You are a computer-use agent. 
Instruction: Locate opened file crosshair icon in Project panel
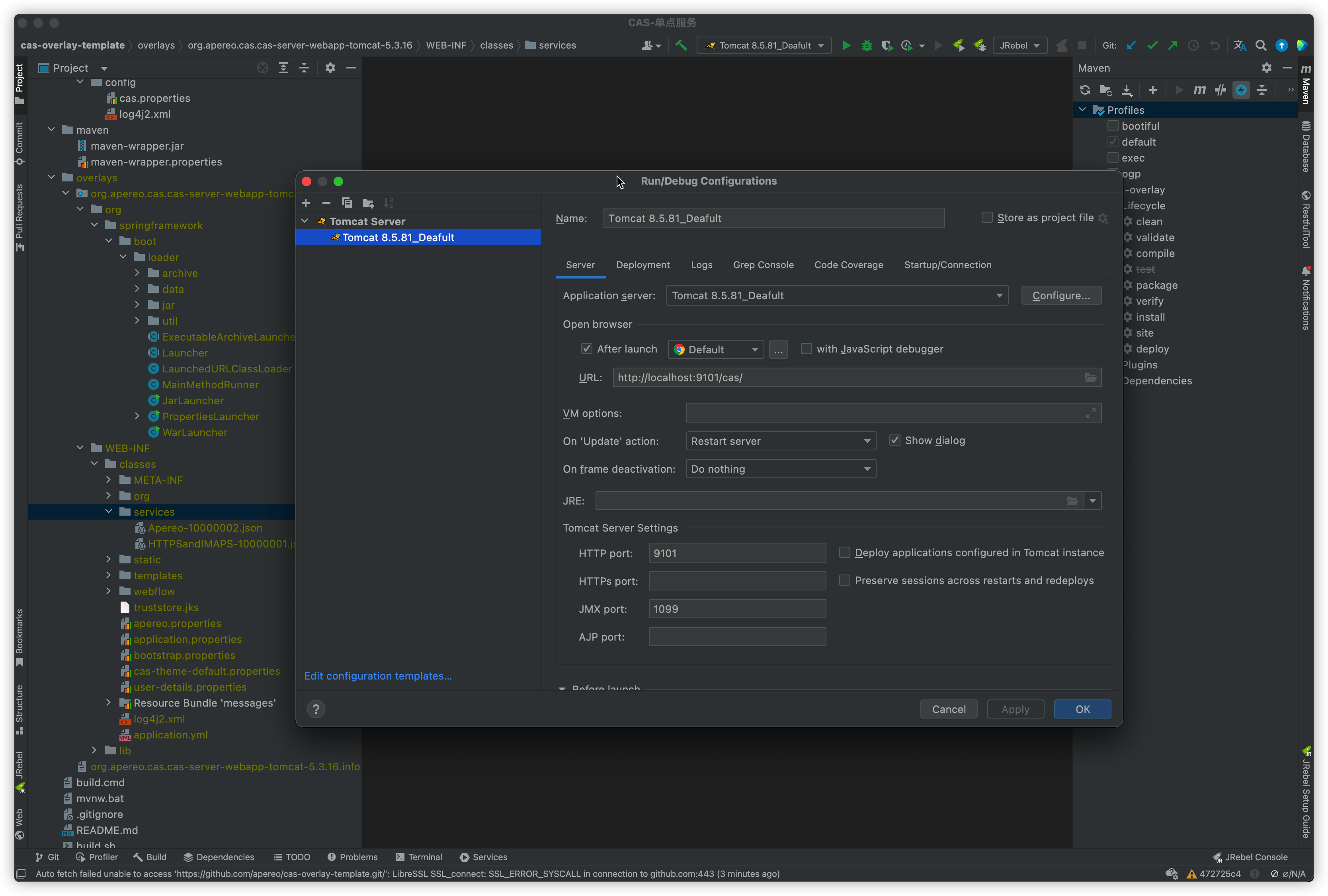click(262, 68)
